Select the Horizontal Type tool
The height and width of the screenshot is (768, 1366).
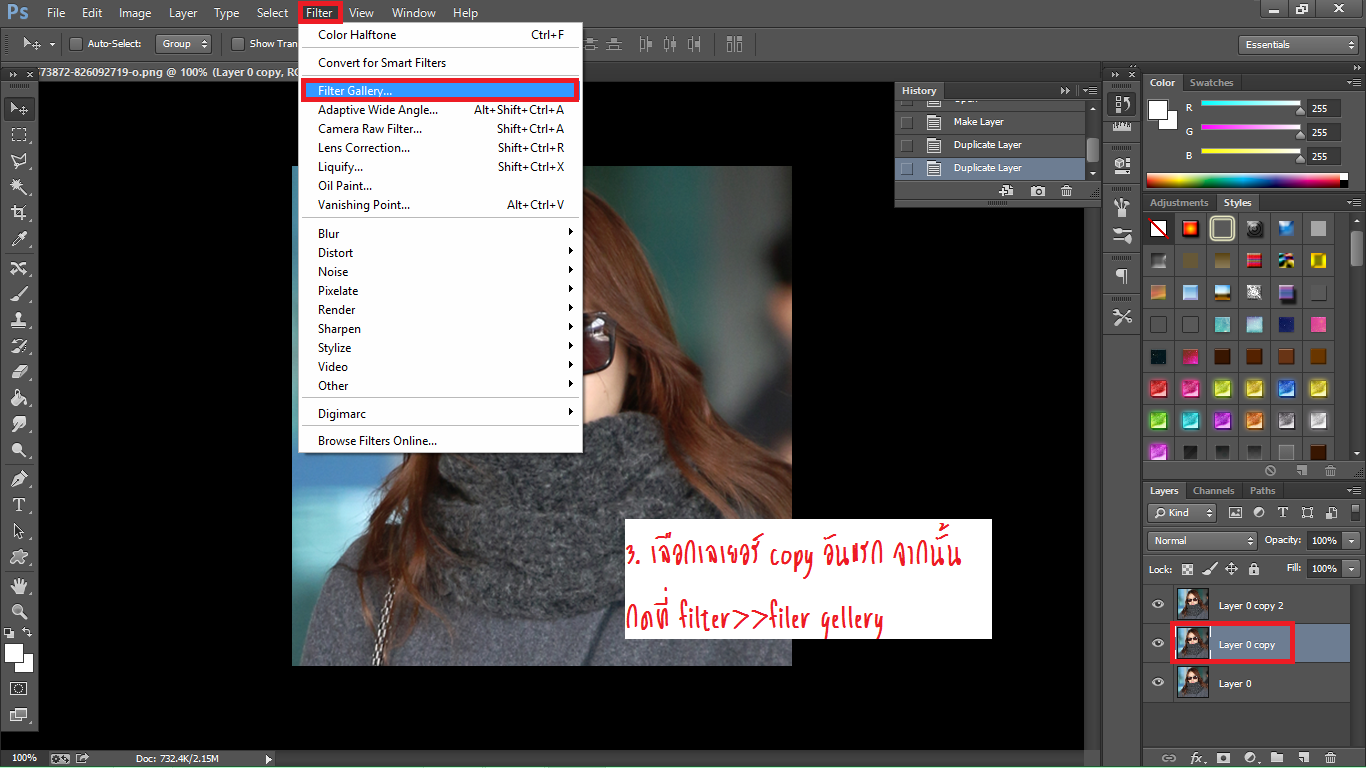pyautogui.click(x=19, y=505)
